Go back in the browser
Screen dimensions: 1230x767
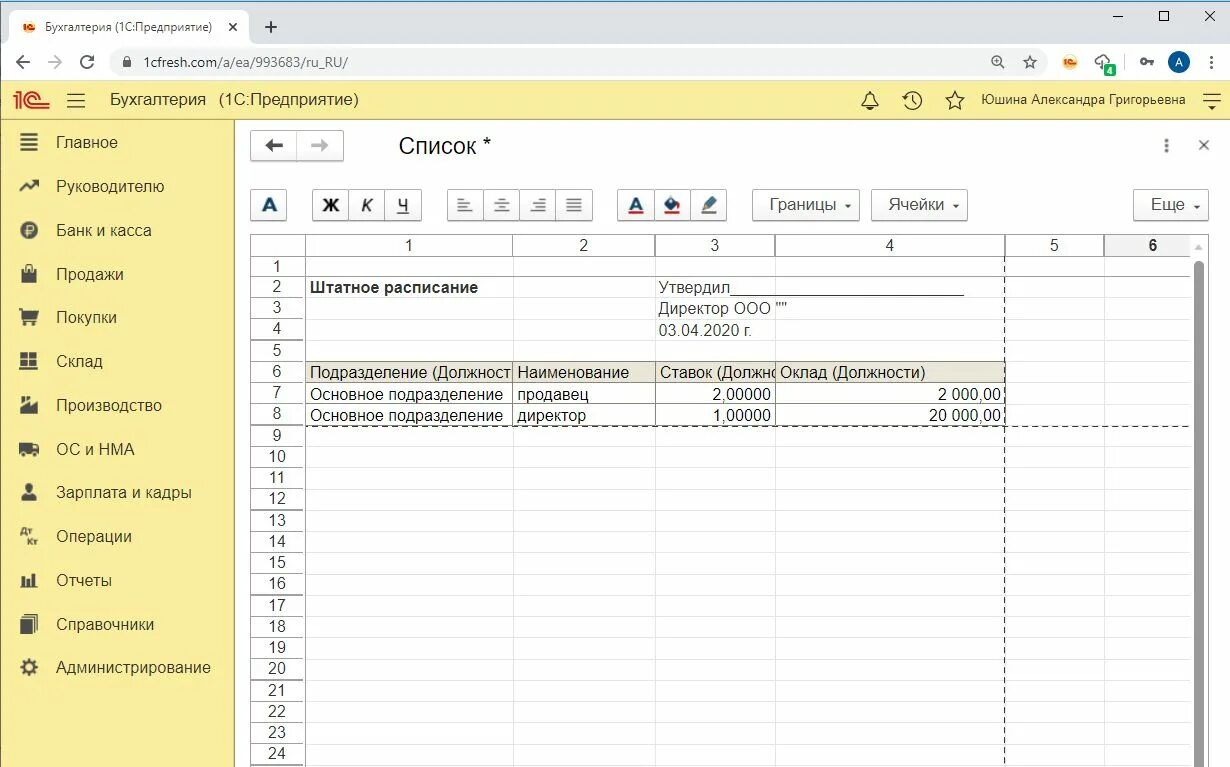[23, 62]
